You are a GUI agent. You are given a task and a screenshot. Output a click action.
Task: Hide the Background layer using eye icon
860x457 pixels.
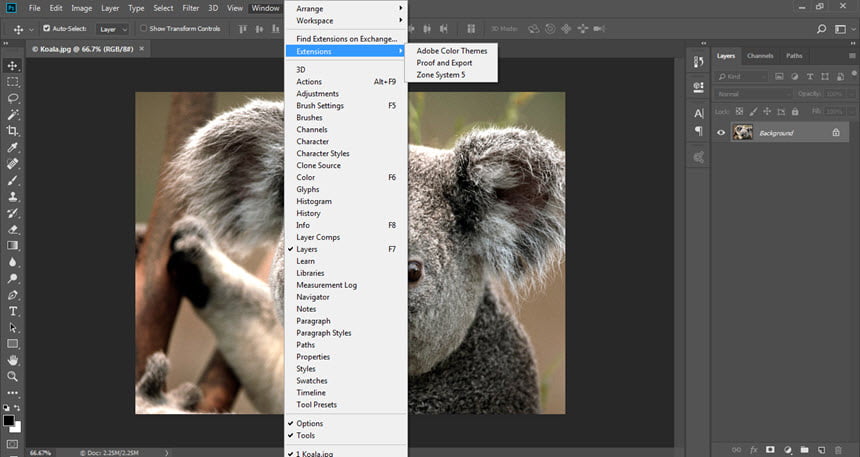(721, 133)
